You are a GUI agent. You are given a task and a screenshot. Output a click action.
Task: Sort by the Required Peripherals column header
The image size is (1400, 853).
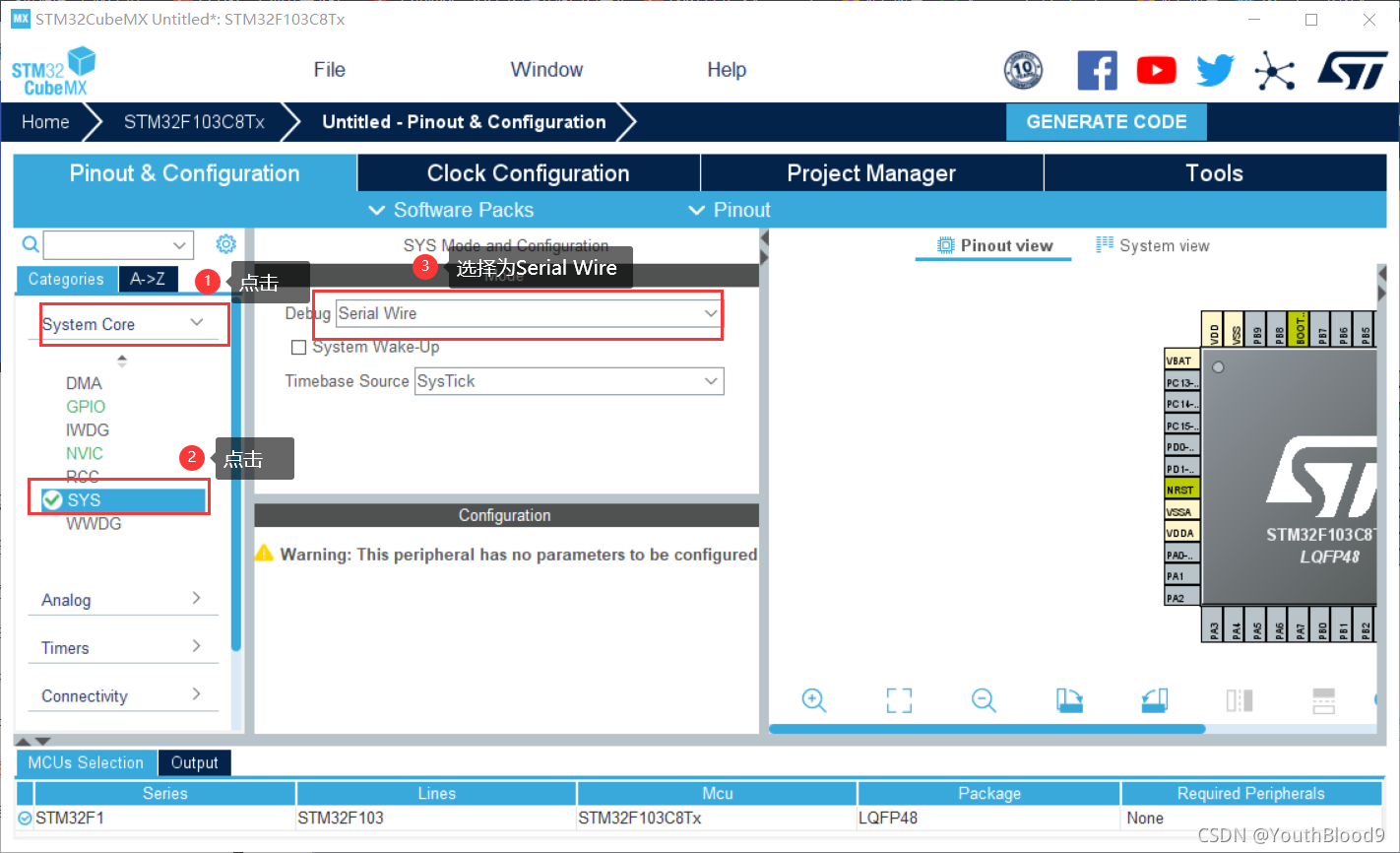(x=1250, y=793)
